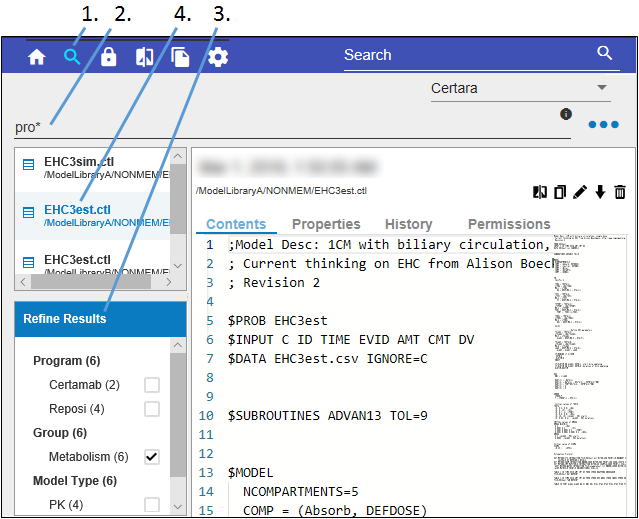Check the Certamab (2) checkbox
This screenshot has height=519, width=639.
(x=152, y=385)
